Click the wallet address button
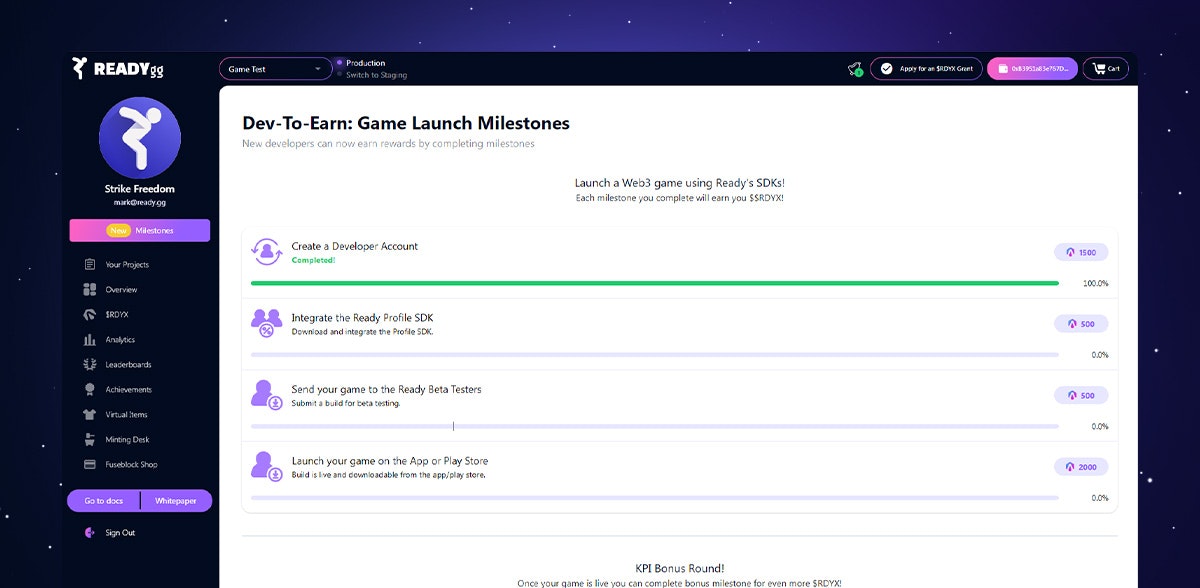Screen dimensions: 1200x588 tap(1032, 69)
